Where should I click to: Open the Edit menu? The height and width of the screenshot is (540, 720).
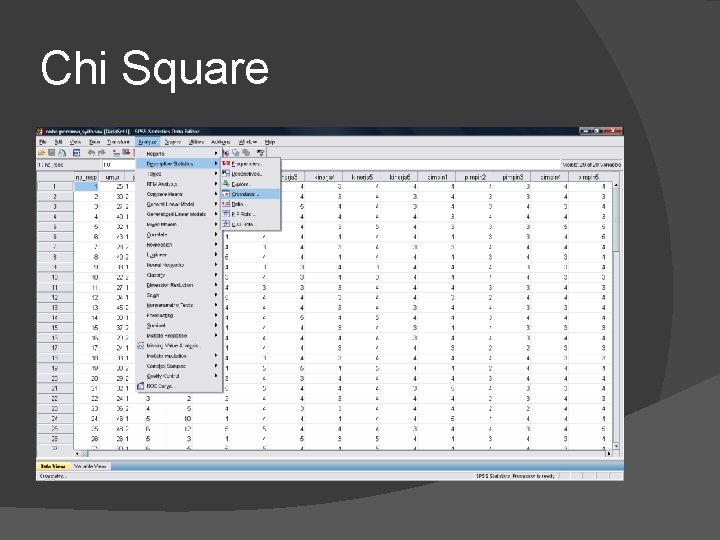coord(58,142)
